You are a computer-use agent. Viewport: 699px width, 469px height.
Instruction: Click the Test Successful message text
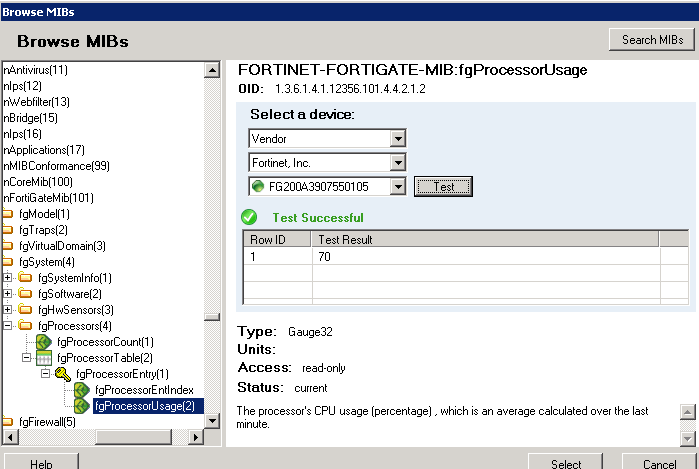click(318, 218)
